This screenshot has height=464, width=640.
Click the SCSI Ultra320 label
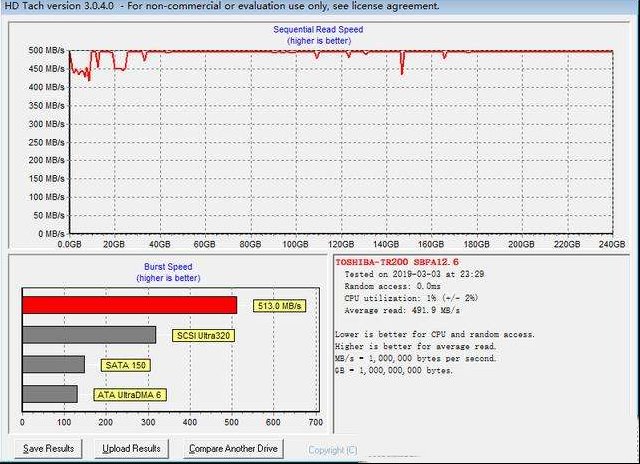[203, 336]
